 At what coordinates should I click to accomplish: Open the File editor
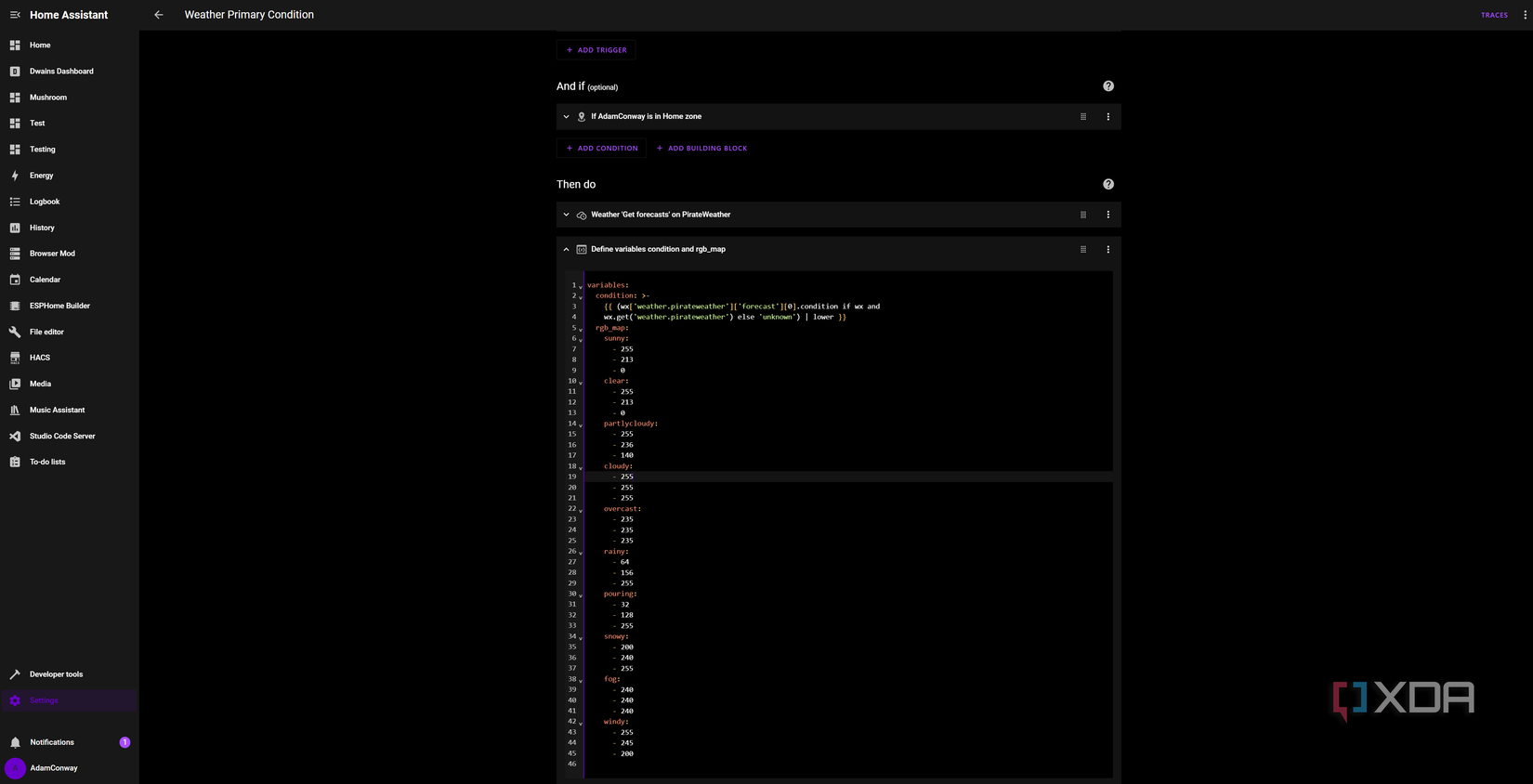click(x=69, y=332)
